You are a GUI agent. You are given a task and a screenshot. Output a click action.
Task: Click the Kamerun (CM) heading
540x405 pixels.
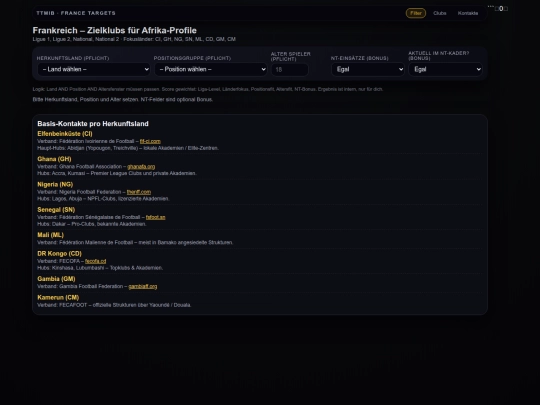[x=58, y=298]
